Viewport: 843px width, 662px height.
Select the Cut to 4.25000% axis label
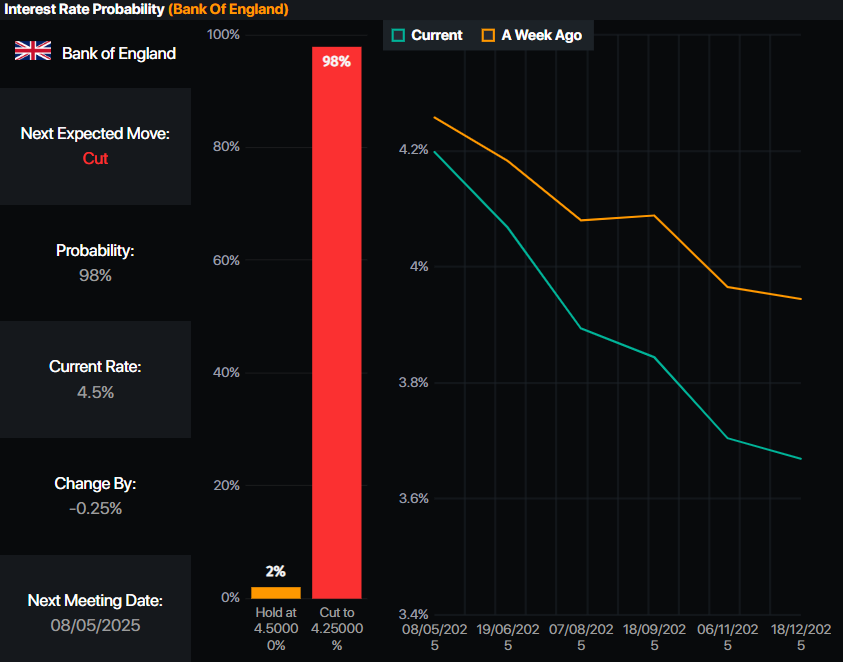[x=337, y=629]
